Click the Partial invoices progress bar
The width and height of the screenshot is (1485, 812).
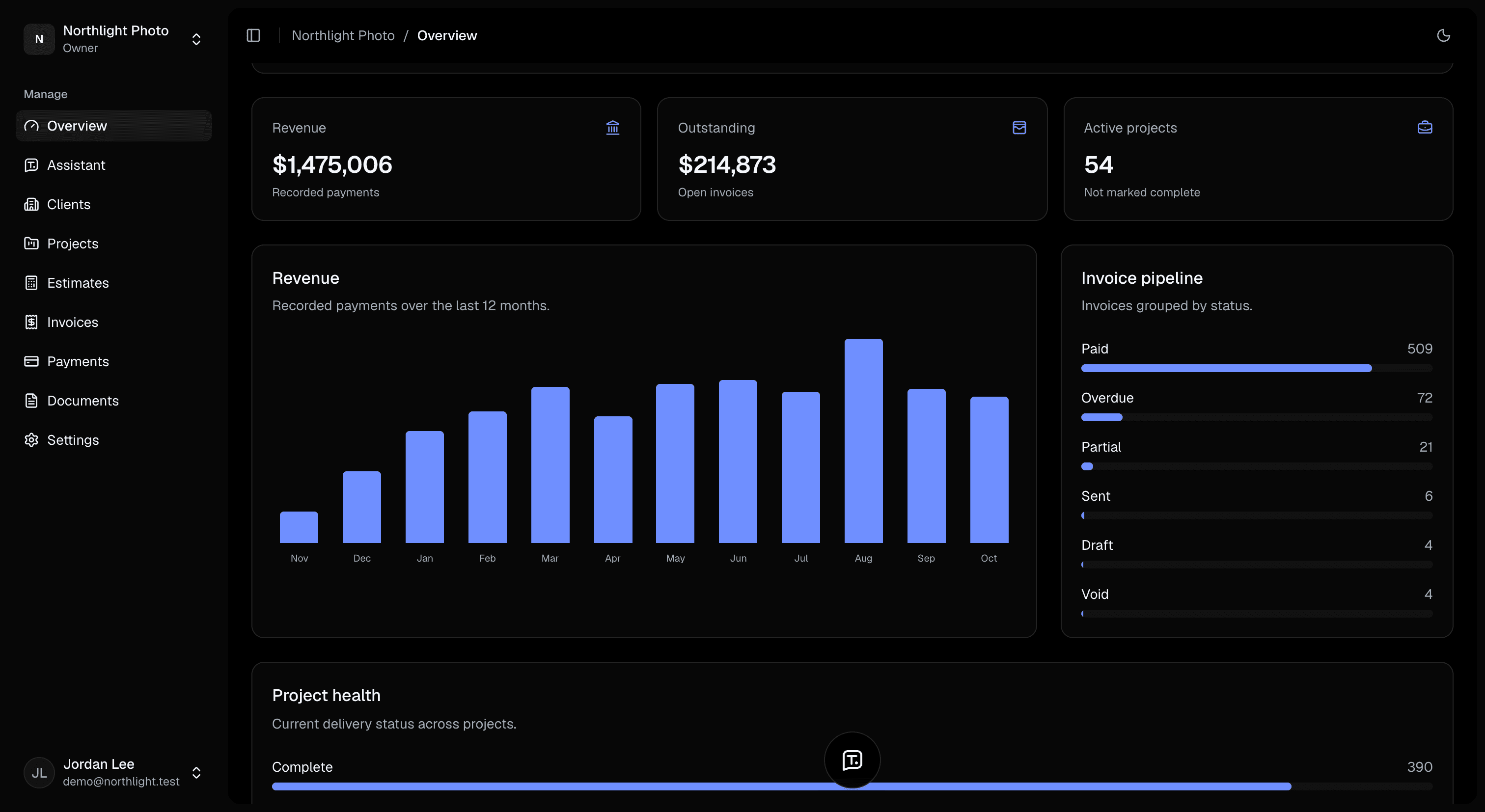[1257, 466]
